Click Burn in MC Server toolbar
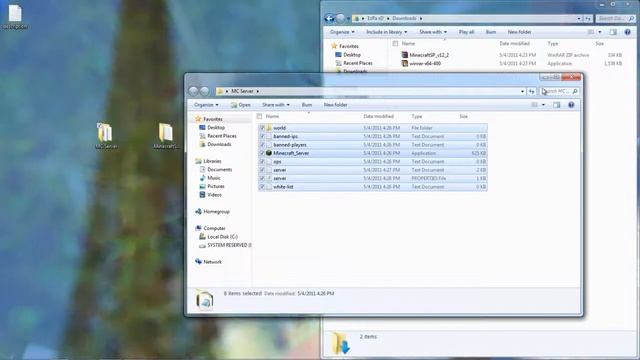The image size is (640, 360). 307,105
